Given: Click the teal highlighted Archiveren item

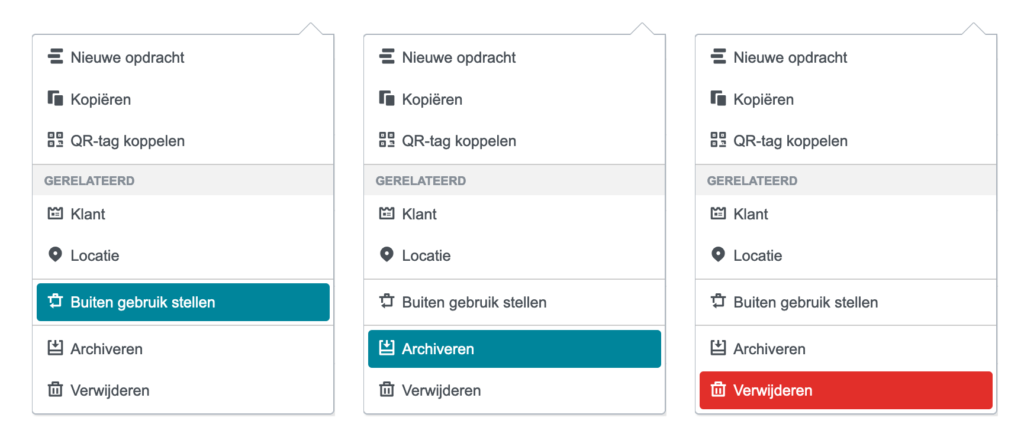Looking at the screenshot, I should (x=514, y=349).
